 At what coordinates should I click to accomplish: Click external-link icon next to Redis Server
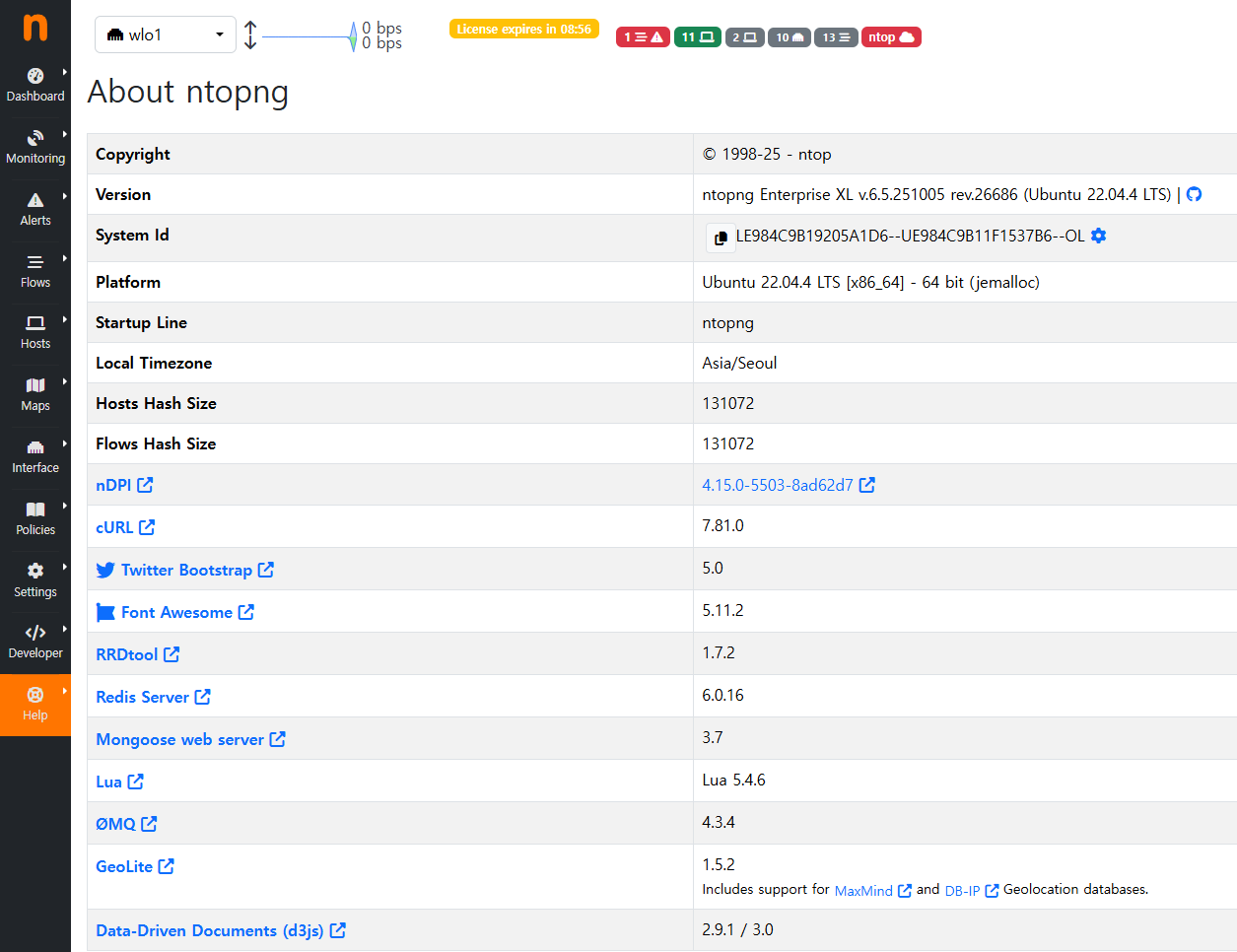click(203, 697)
